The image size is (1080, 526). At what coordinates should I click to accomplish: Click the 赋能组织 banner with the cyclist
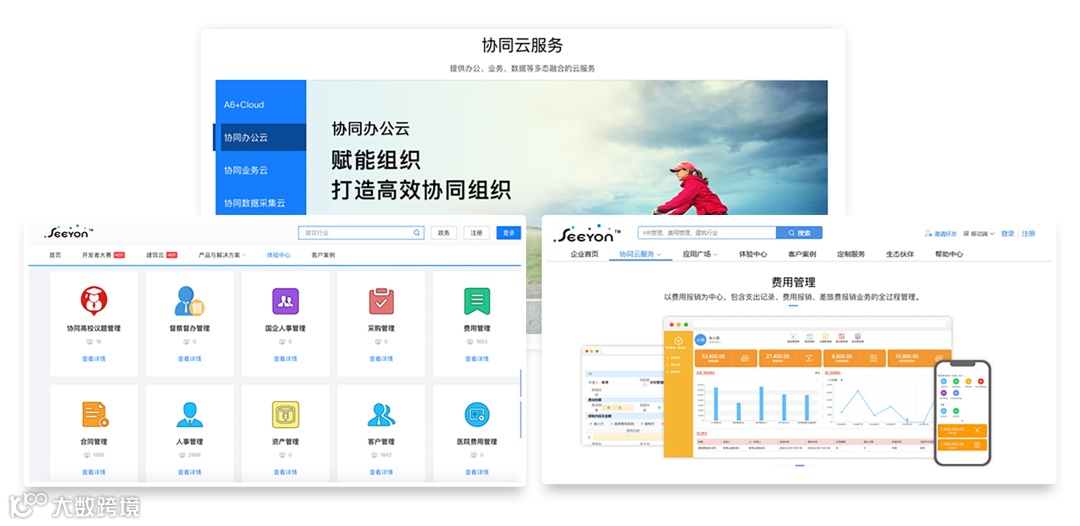567,149
